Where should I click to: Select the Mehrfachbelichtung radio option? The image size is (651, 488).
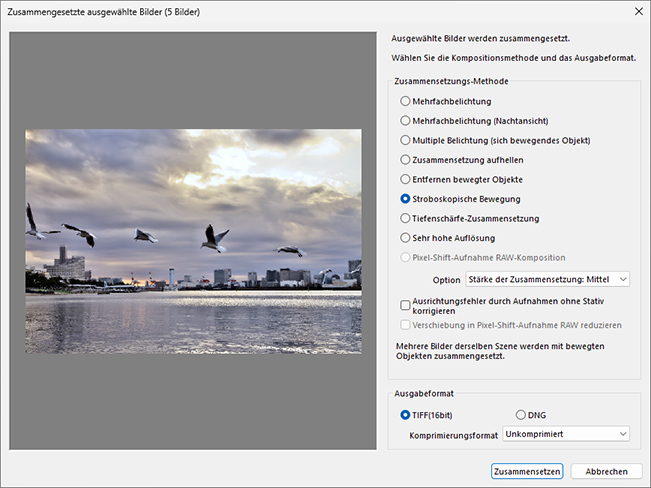point(405,101)
